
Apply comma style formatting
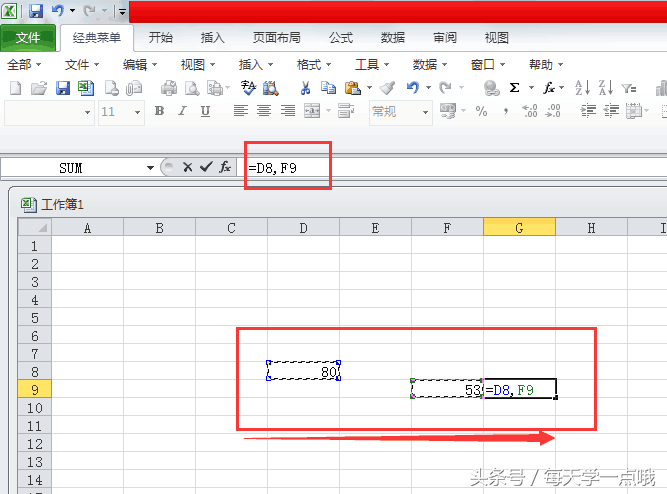[x=506, y=111]
